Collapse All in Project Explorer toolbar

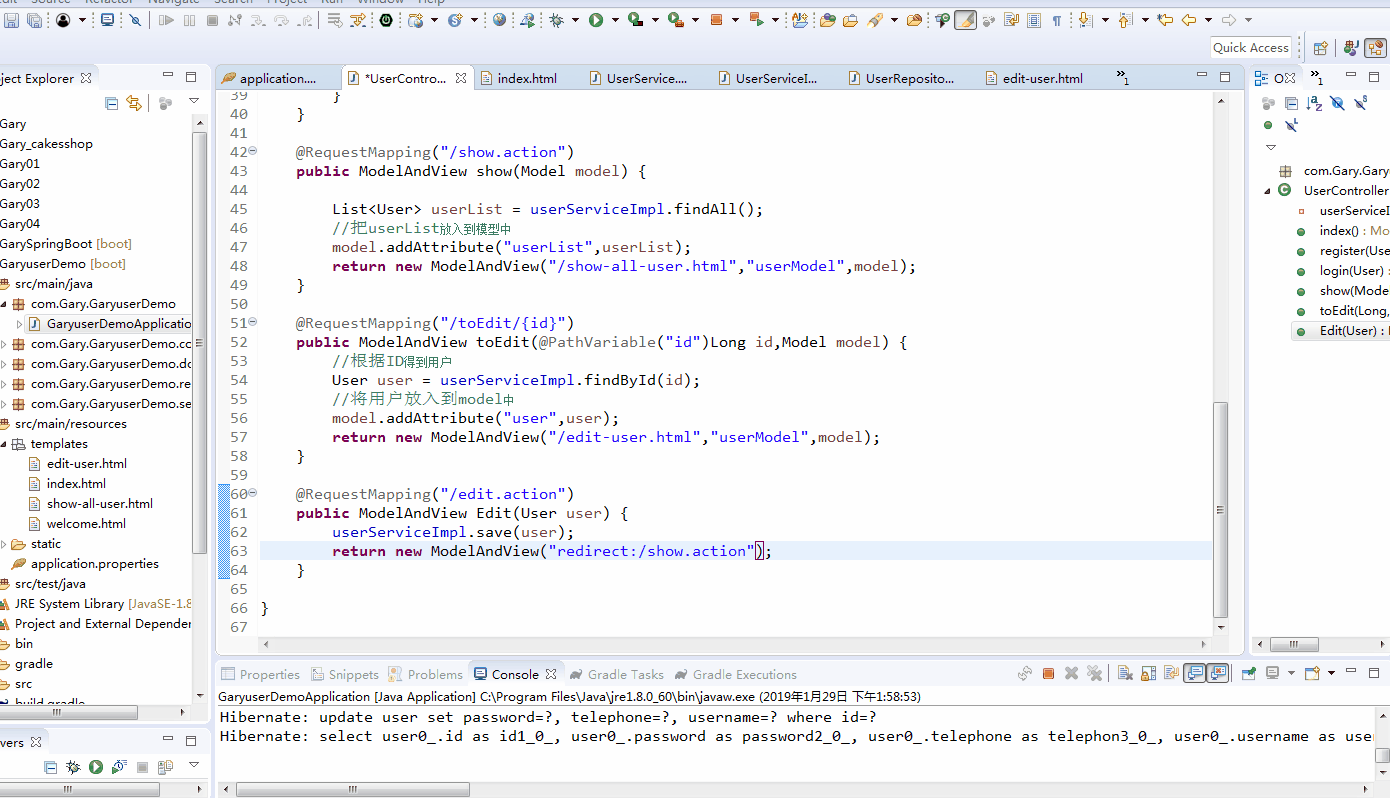tap(112, 103)
